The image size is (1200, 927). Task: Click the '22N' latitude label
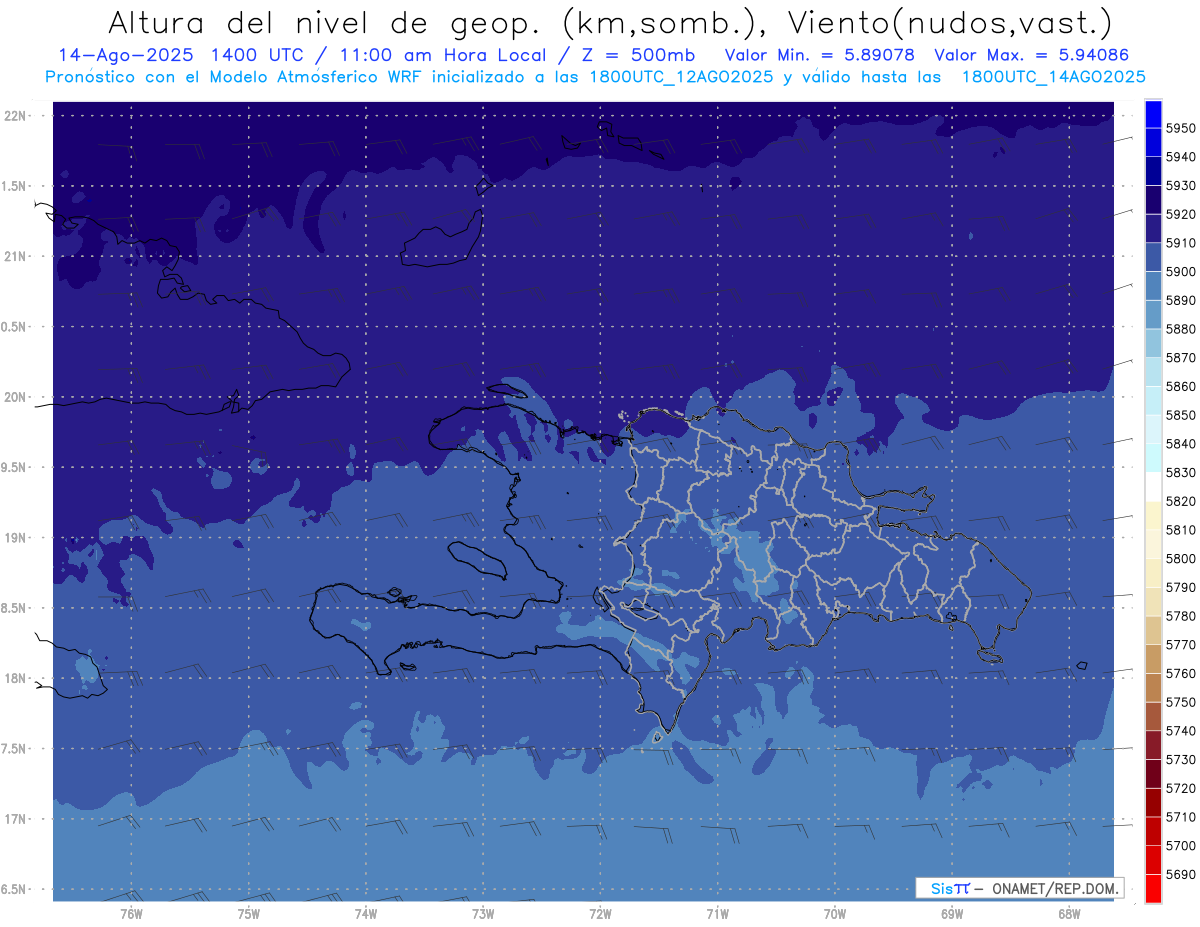coord(15,116)
